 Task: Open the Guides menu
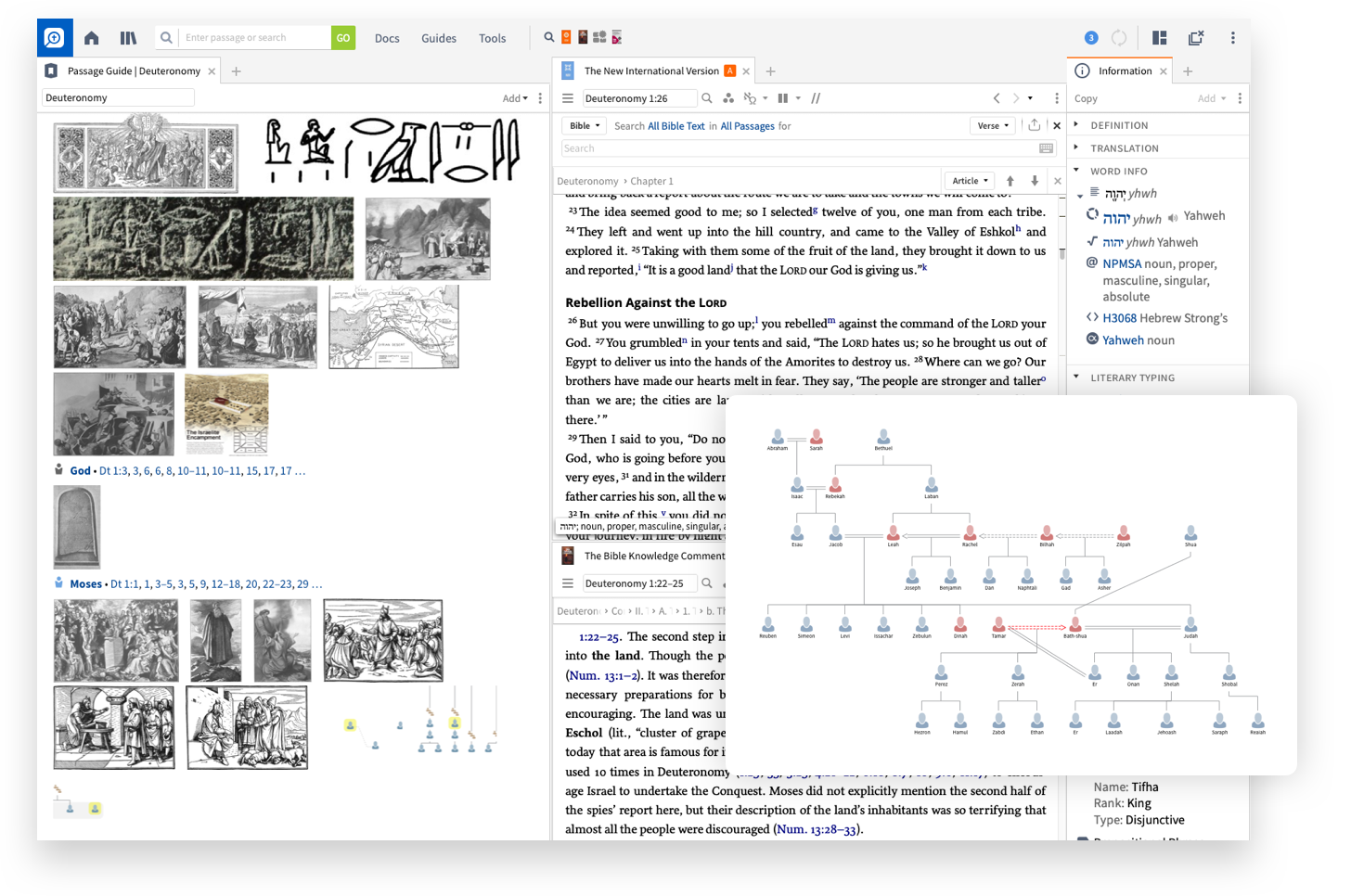pyautogui.click(x=439, y=38)
